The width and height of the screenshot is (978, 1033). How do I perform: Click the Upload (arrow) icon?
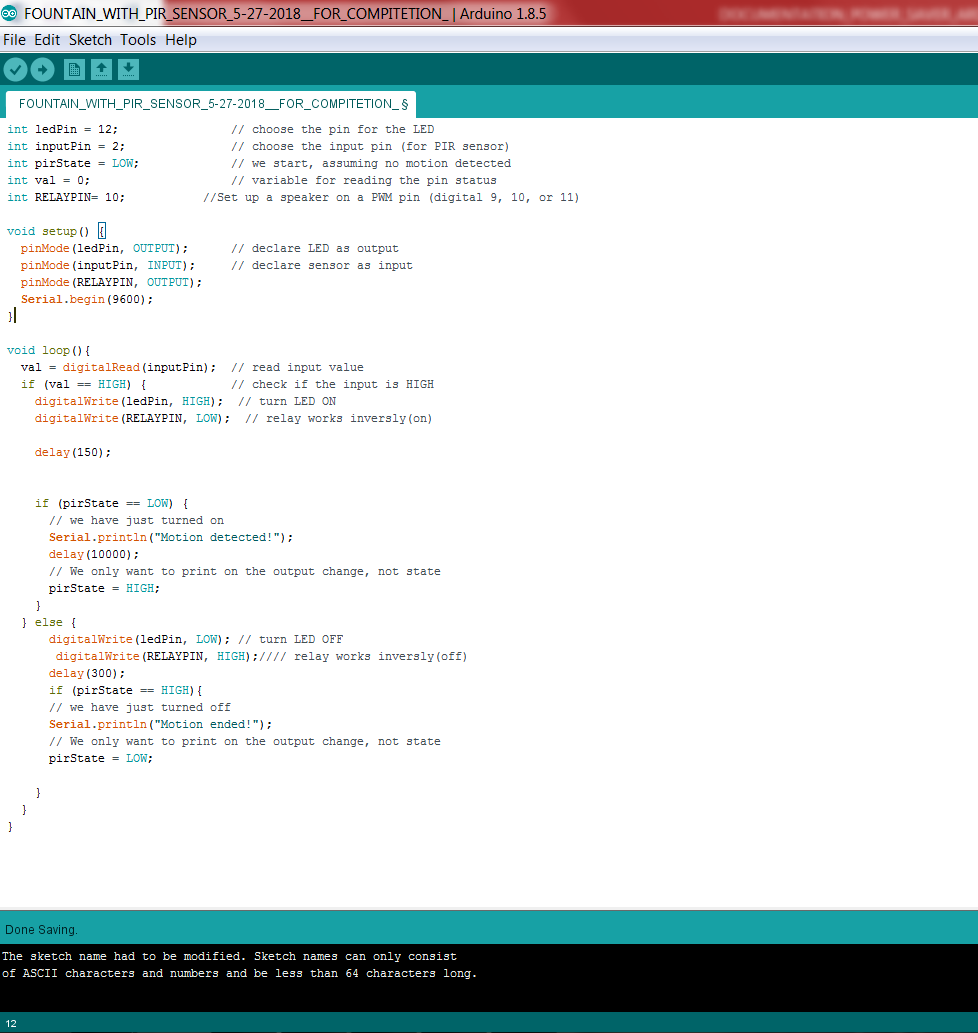[x=42, y=69]
